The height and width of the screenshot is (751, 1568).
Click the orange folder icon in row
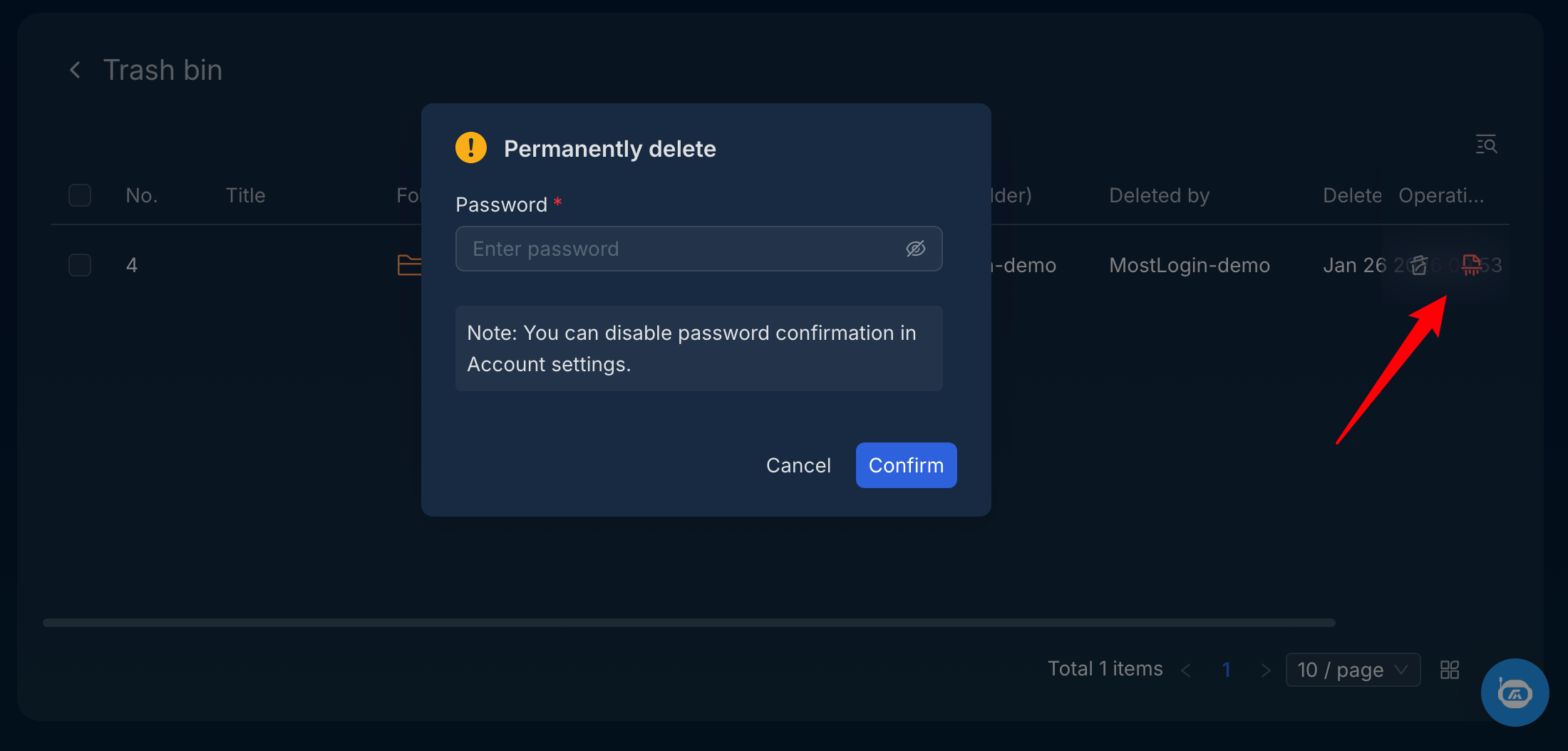click(x=409, y=265)
